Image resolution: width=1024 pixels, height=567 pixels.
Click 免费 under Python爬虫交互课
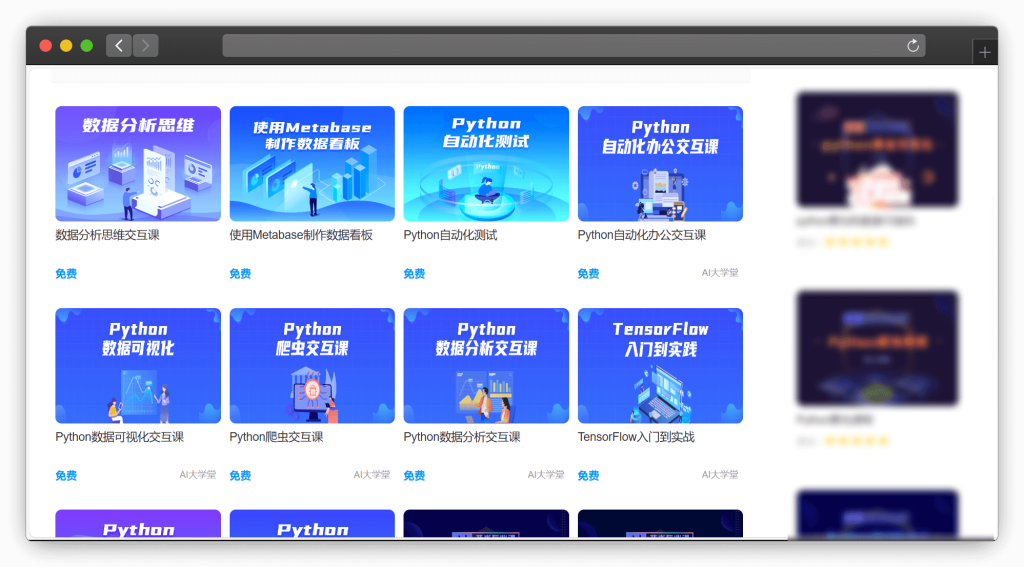[240, 476]
